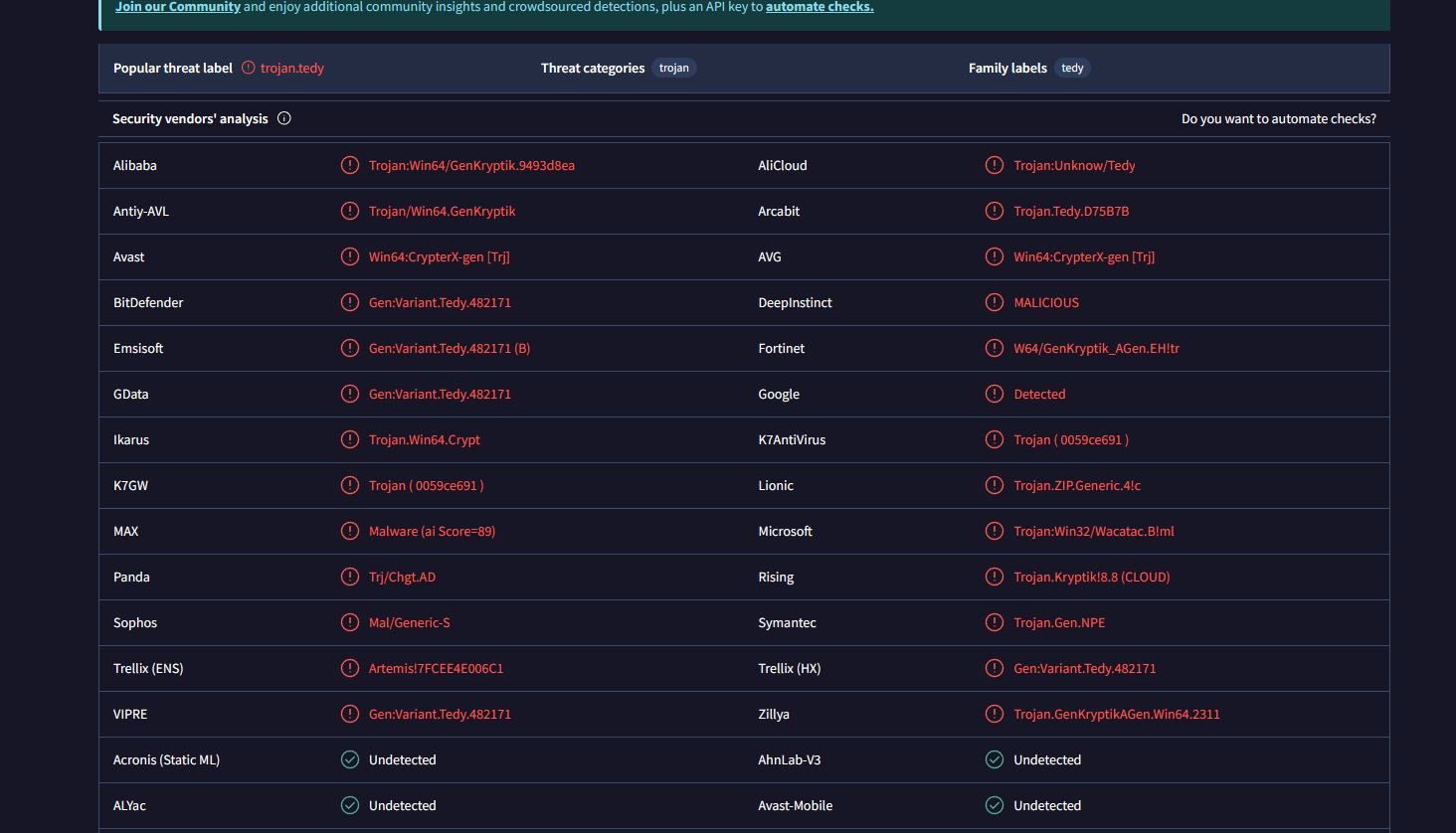Click the green check icon for AhnLab-V3

(x=995, y=759)
